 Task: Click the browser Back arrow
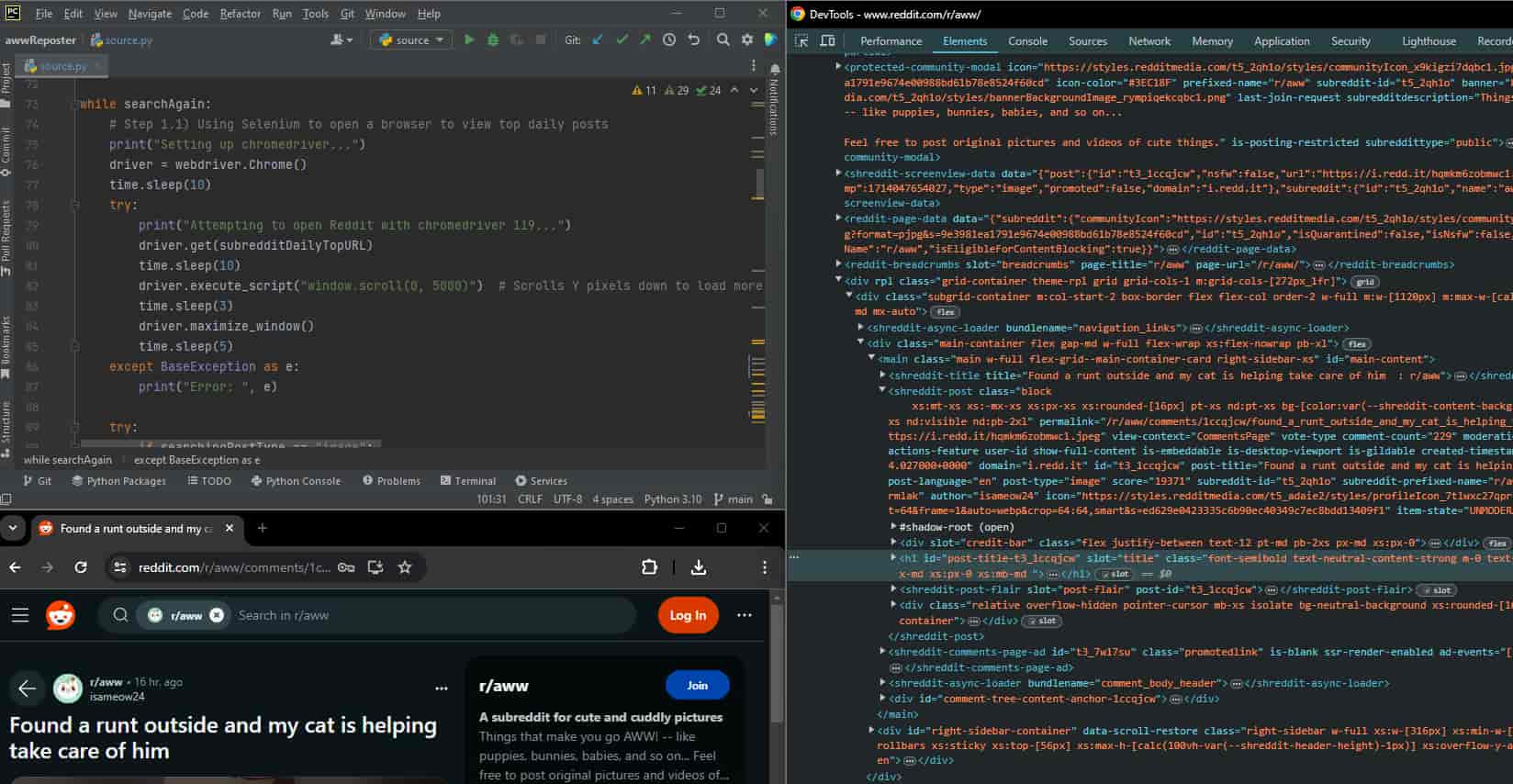click(x=15, y=567)
